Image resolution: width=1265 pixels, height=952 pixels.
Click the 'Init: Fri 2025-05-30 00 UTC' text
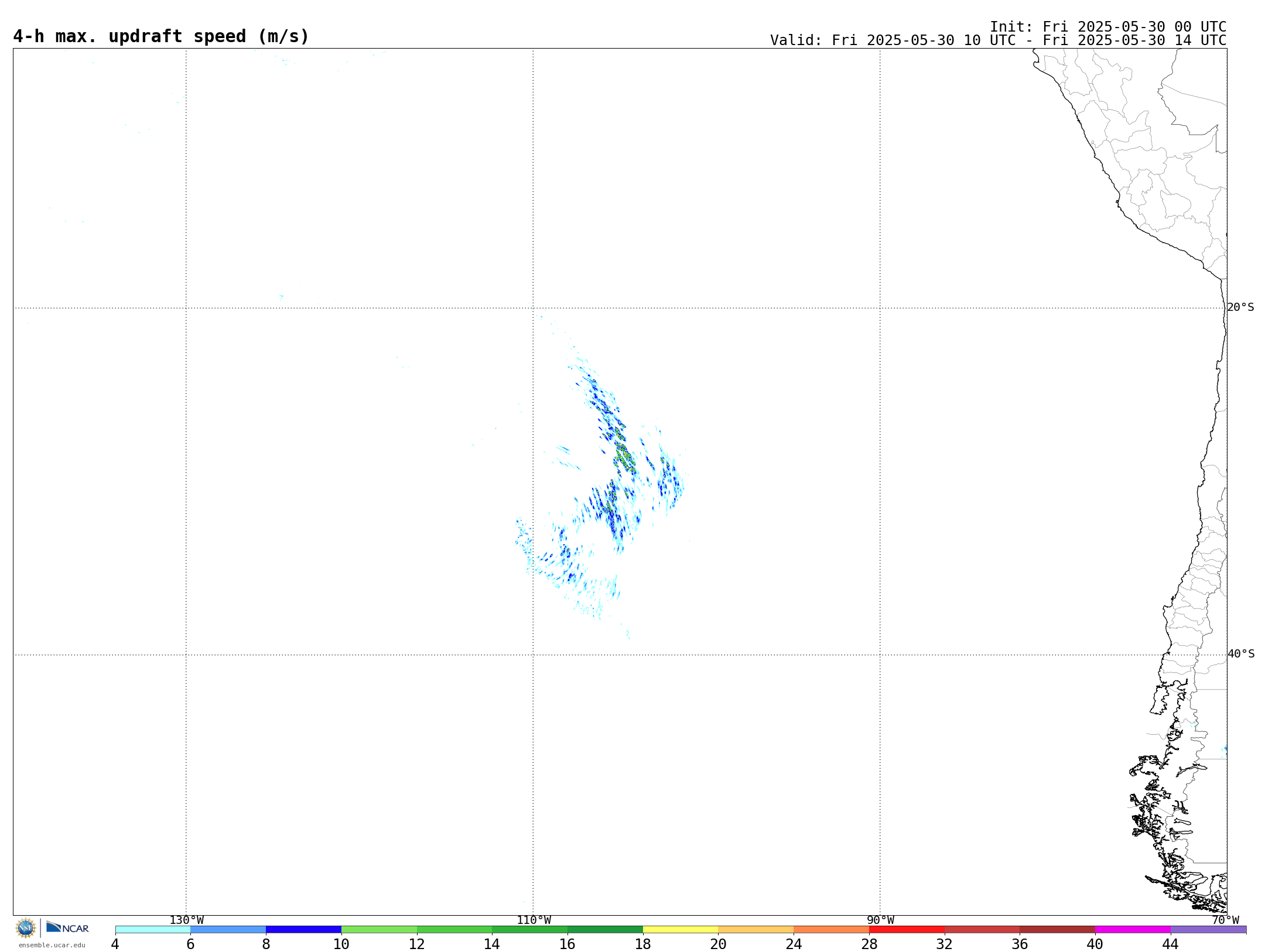tap(1108, 27)
